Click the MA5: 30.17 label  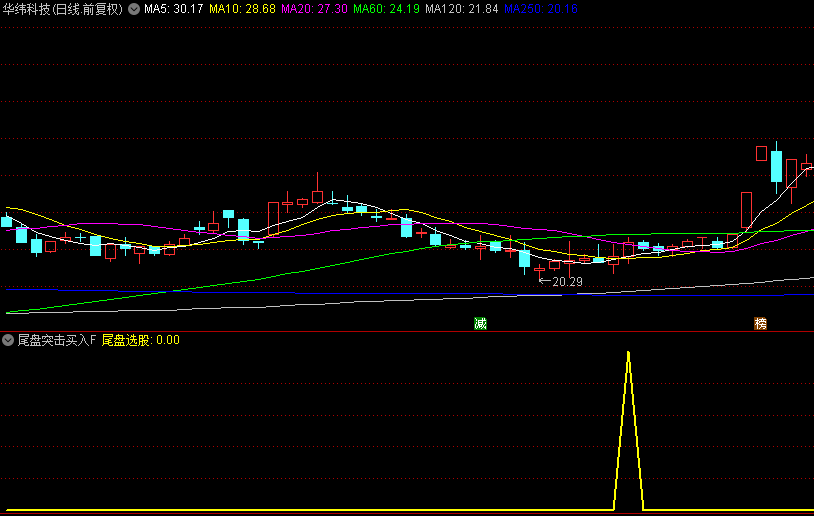point(173,9)
